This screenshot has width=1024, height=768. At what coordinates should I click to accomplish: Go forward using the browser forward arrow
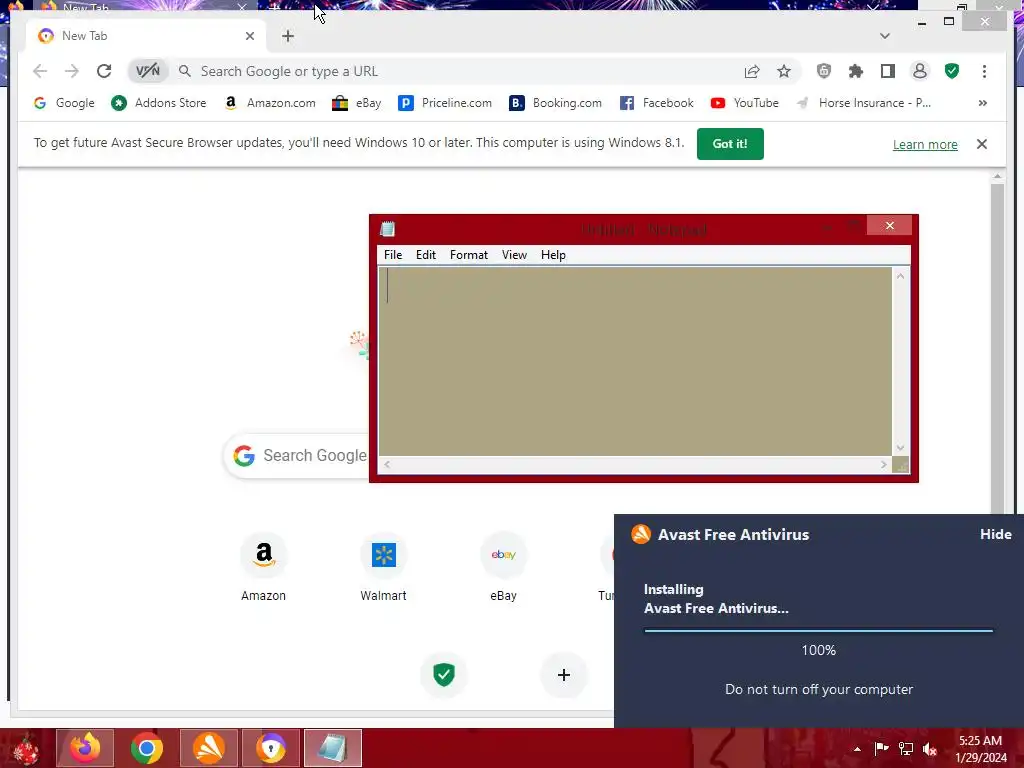[72, 71]
